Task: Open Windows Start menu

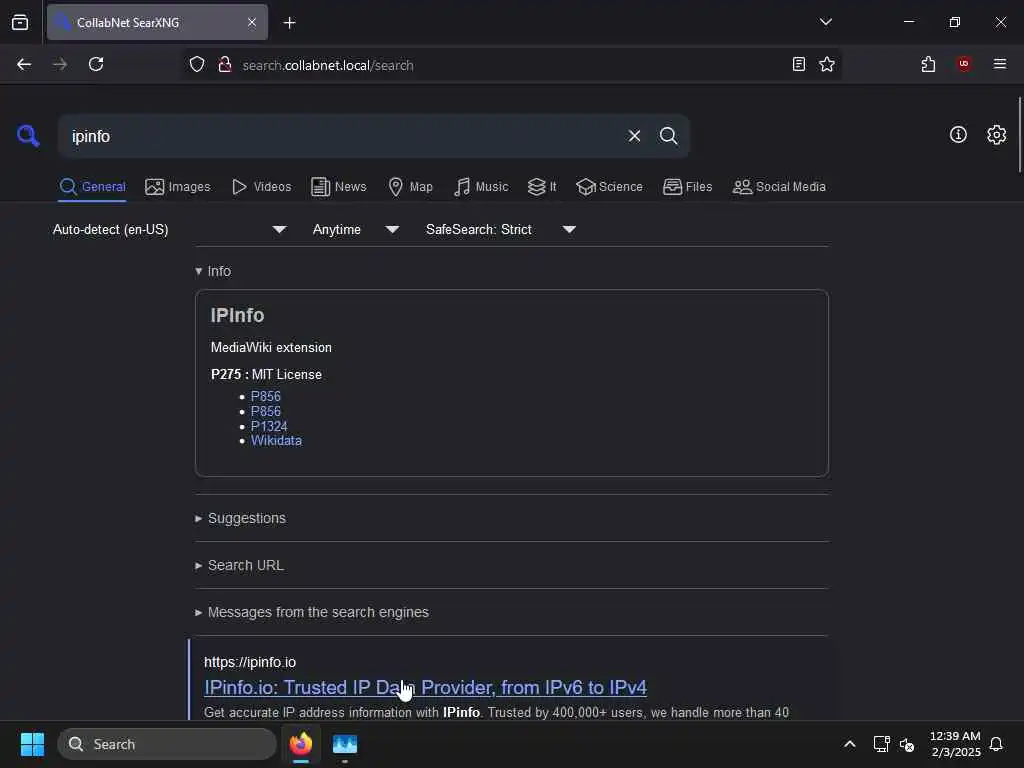Action: (x=32, y=744)
